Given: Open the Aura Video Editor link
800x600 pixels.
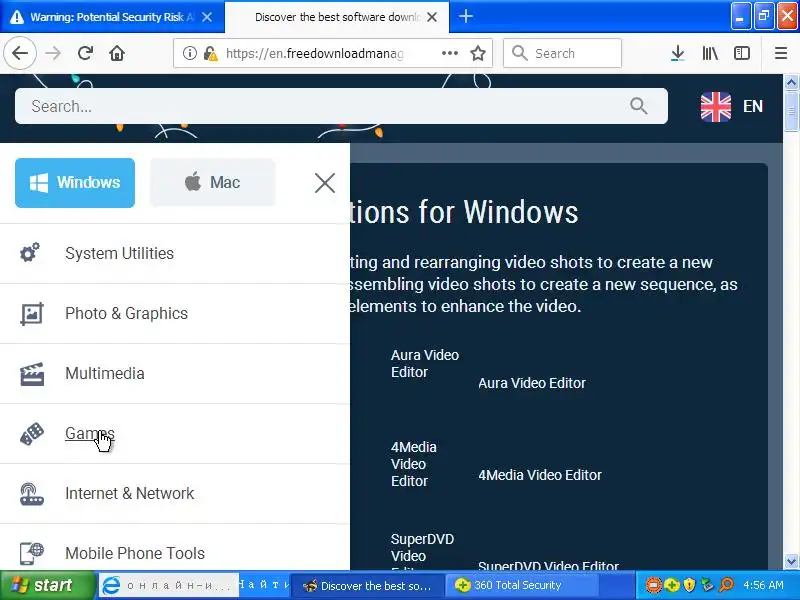Looking at the screenshot, I should (x=532, y=383).
